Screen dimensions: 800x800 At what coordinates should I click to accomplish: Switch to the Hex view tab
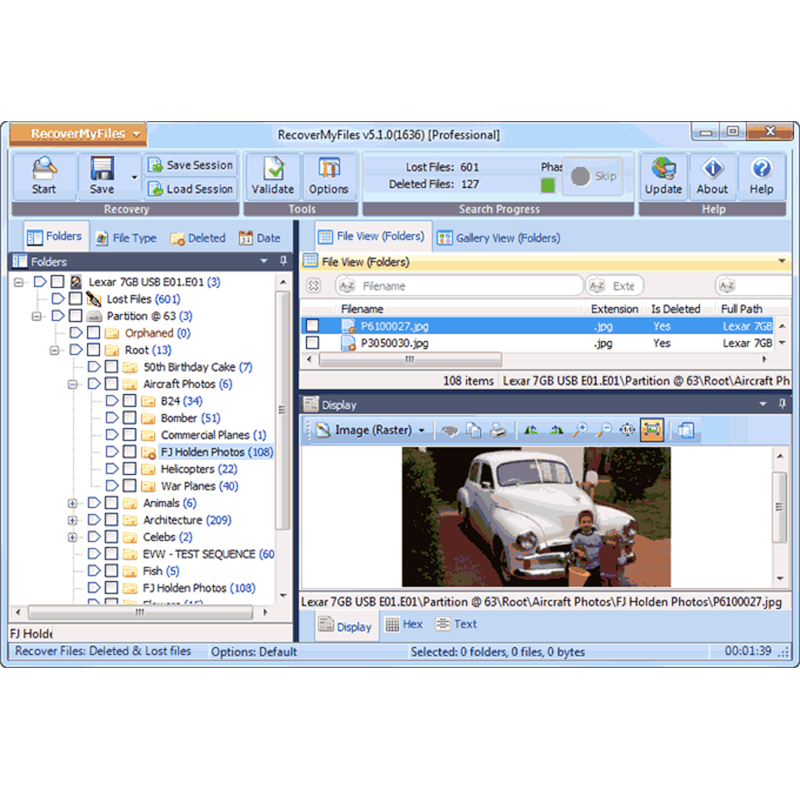click(404, 624)
